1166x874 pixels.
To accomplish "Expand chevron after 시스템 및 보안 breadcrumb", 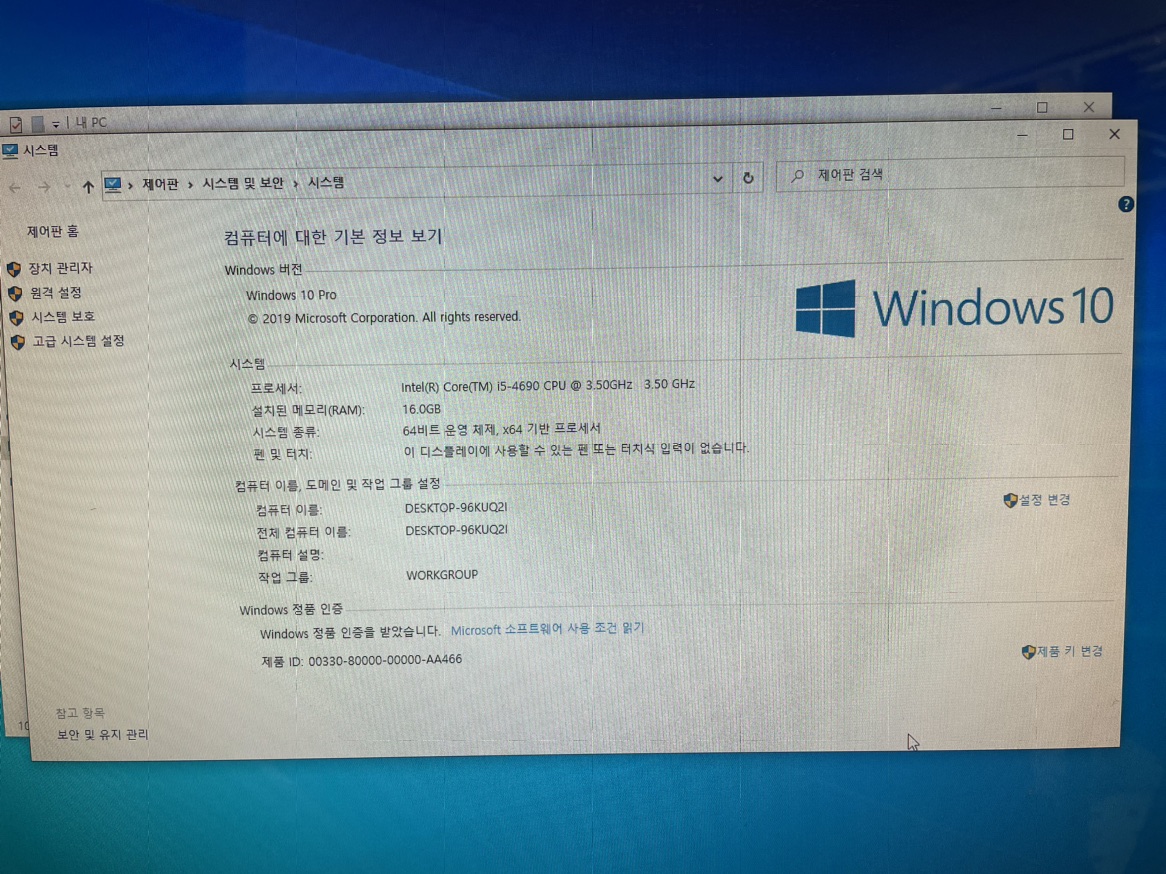I will click(296, 183).
